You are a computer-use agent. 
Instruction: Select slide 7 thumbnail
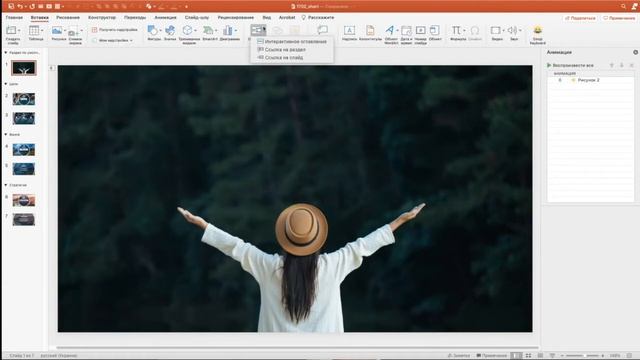(x=24, y=220)
